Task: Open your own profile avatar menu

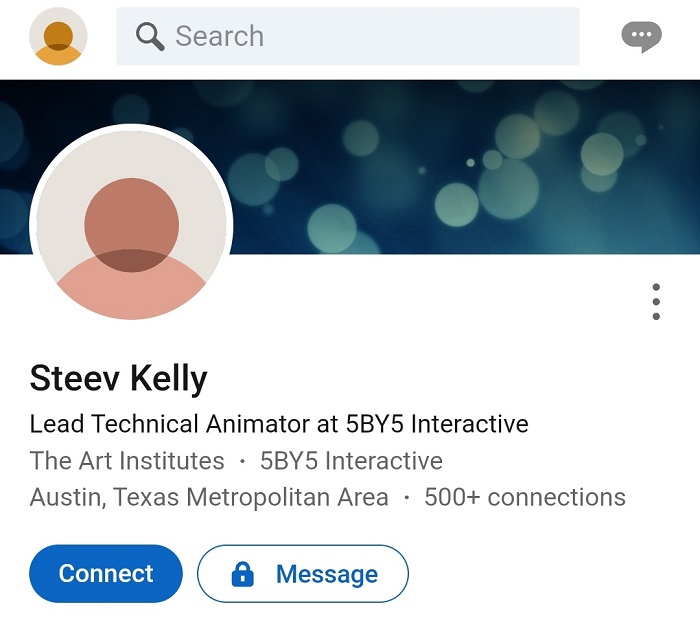Action: coord(58,36)
